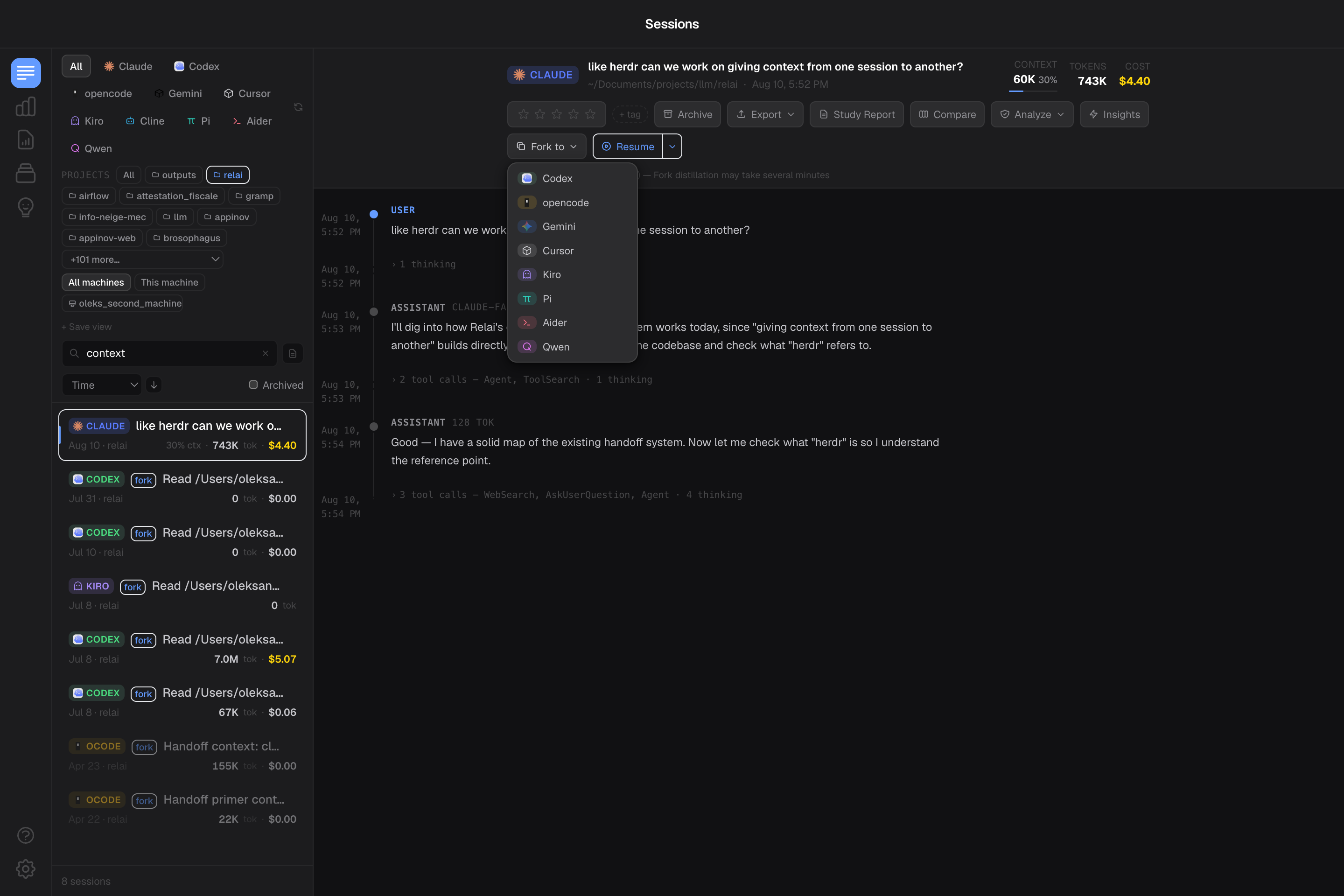This screenshot has width=1344, height=896.
Task: Choose Codex in the Fork to menu
Action: coord(573,178)
